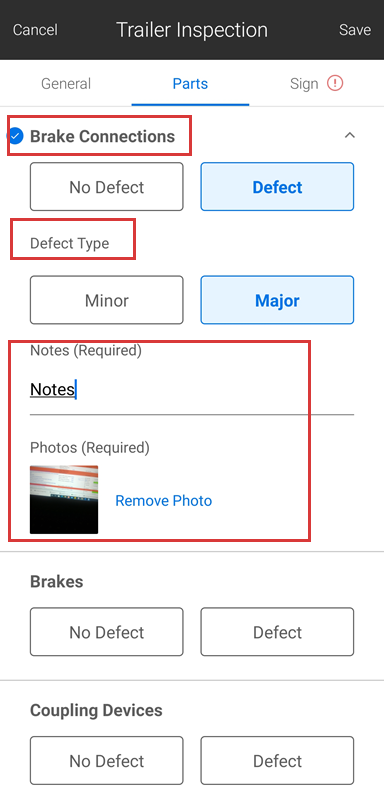Tap the Brake Connections section header
385x802 pixels.
(102, 137)
